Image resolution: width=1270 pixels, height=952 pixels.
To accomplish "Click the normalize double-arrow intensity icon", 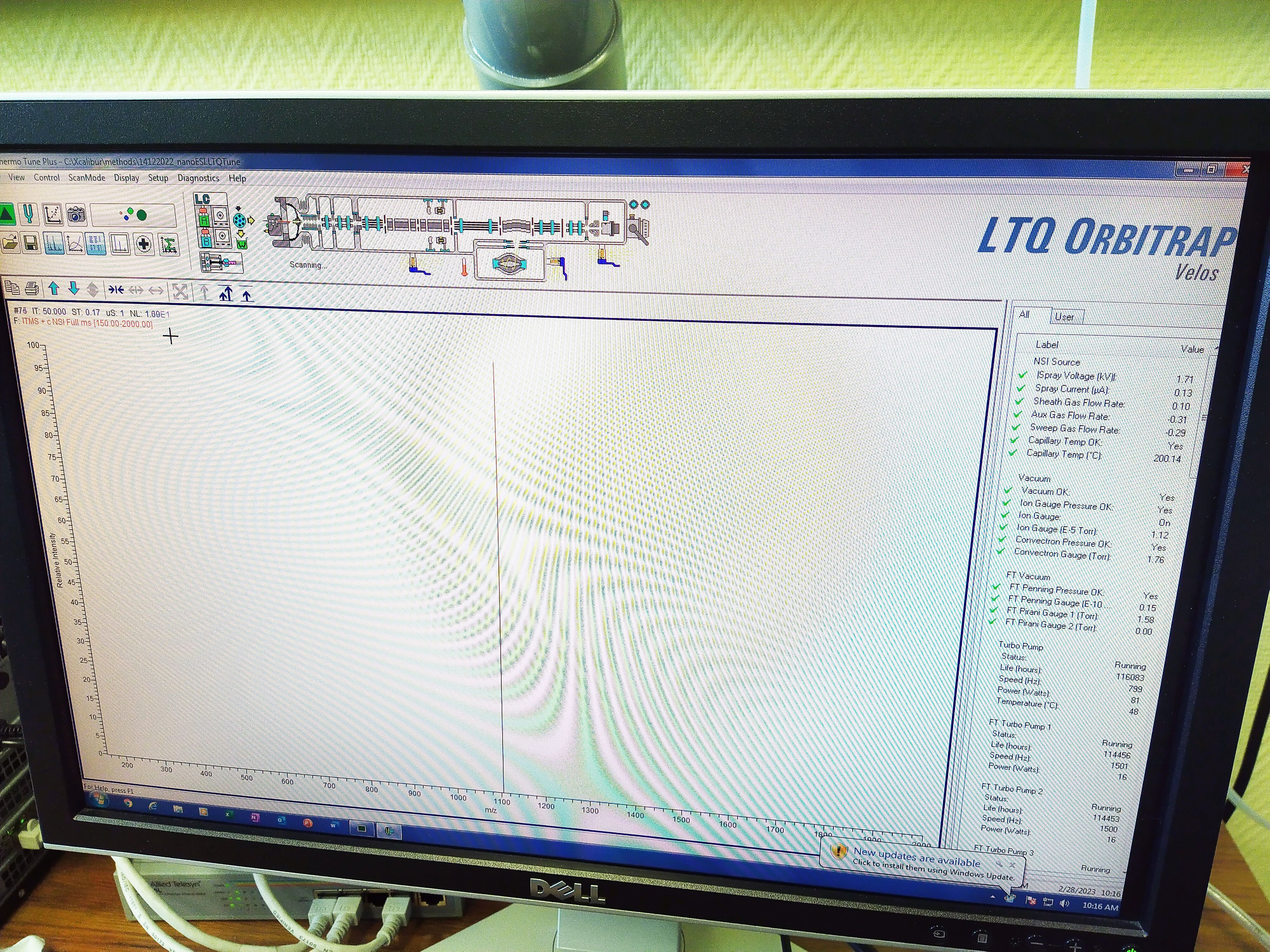I will [x=226, y=294].
